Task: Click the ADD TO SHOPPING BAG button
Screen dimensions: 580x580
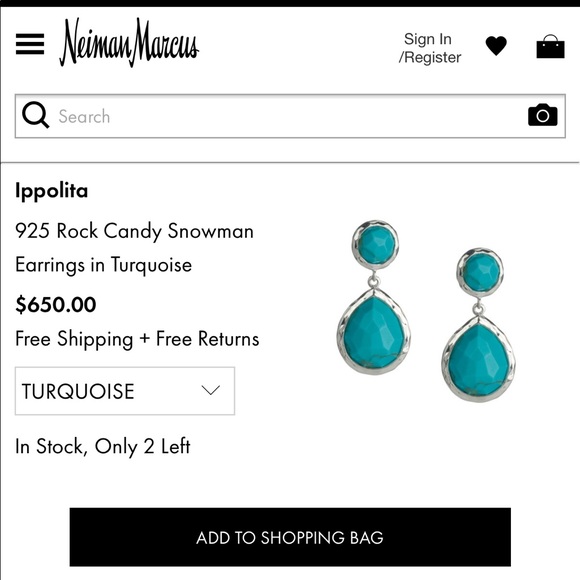Action: click(x=290, y=537)
